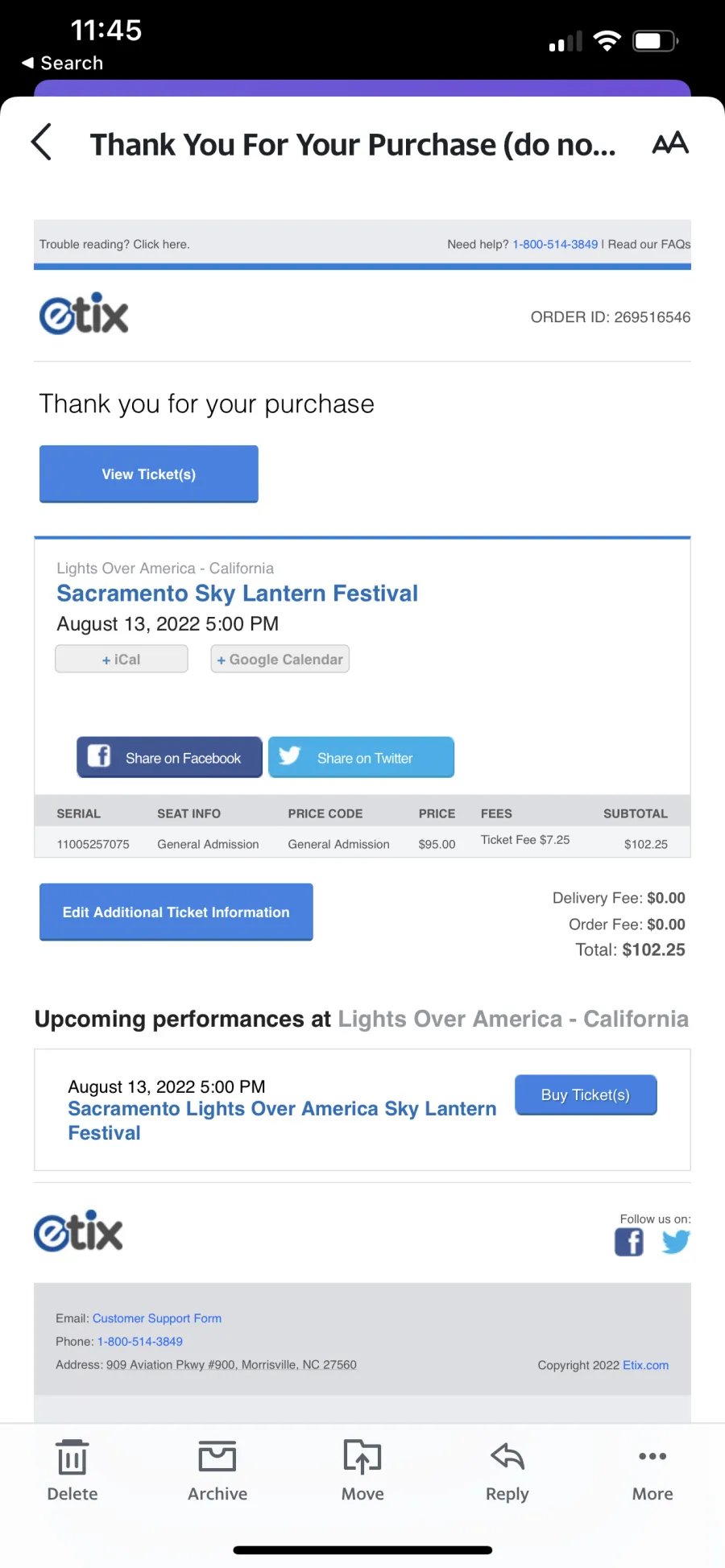Open Sacramento Sky Lantern Festival link
Screen dimensions: 725x1568
click(237, 594)
